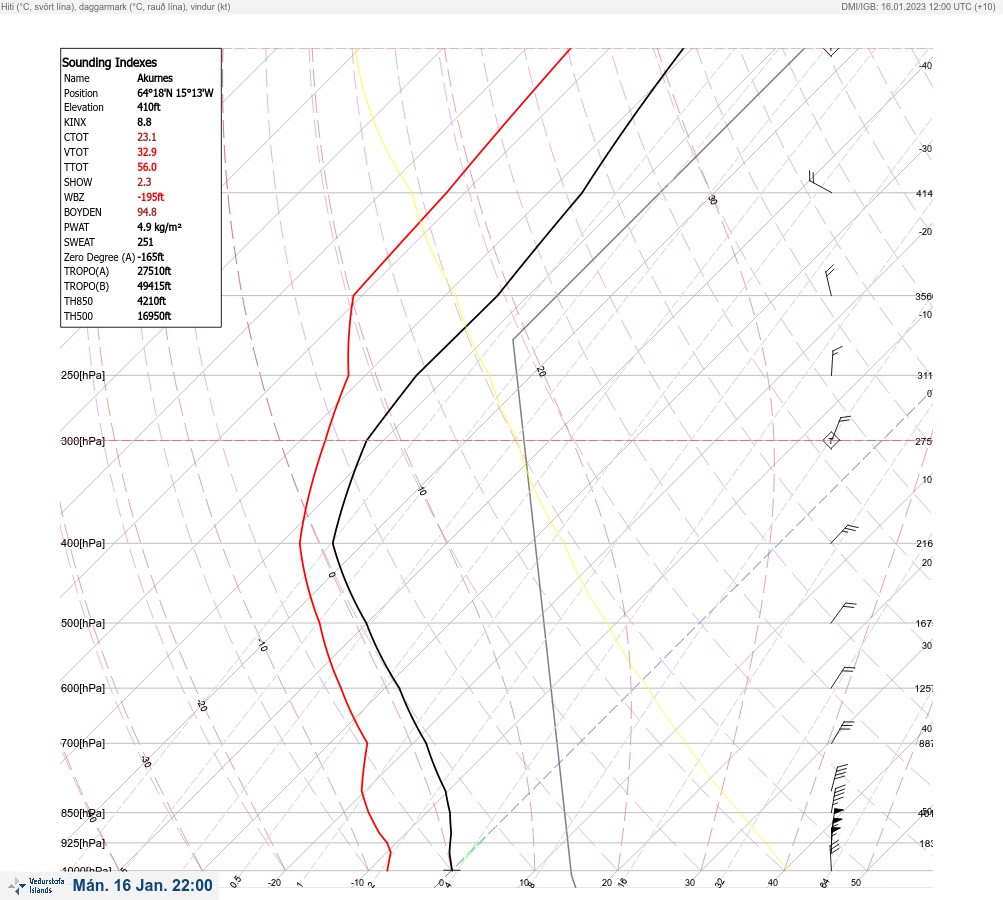This screenshot has width=1003, height=900.
Task: Click the VTOT value '32.9'
Action: (146, 152)
